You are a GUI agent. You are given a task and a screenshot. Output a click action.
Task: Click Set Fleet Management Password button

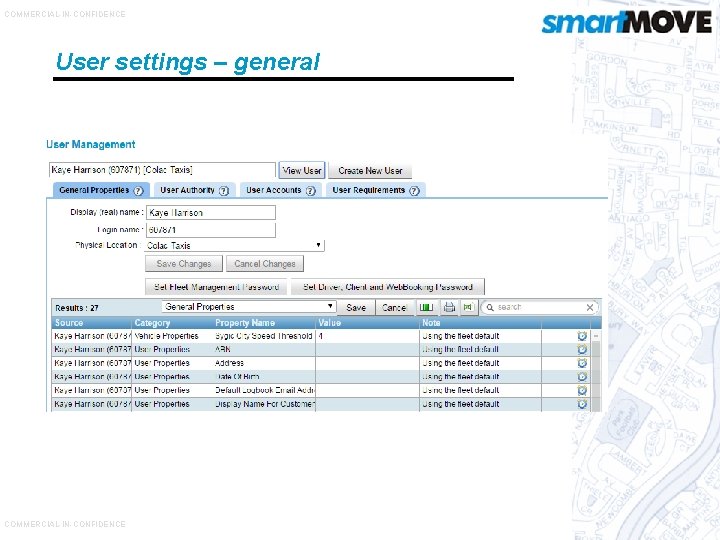[216, 287]
